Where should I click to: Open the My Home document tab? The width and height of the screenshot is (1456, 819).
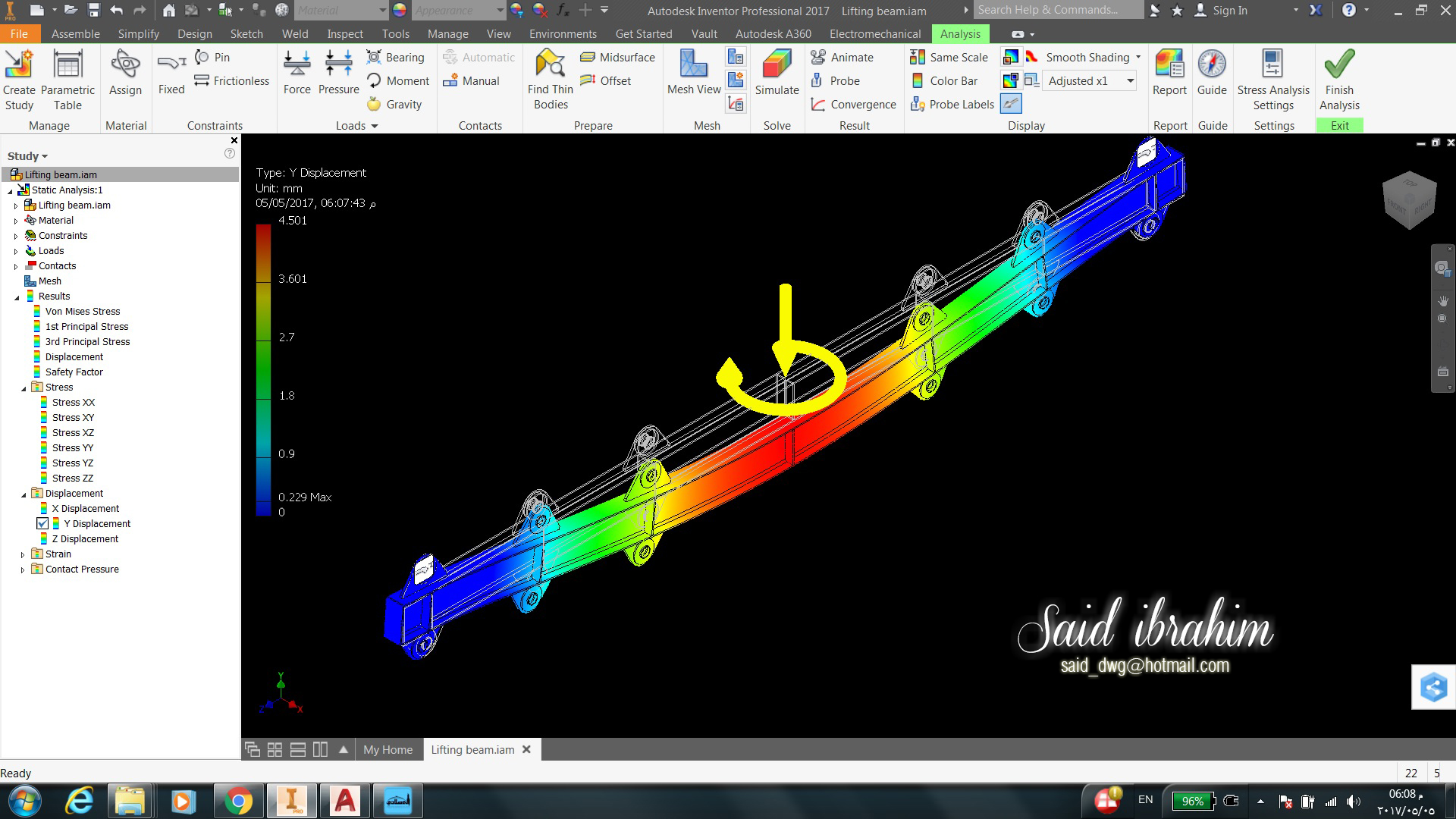(x=388, y=749)
